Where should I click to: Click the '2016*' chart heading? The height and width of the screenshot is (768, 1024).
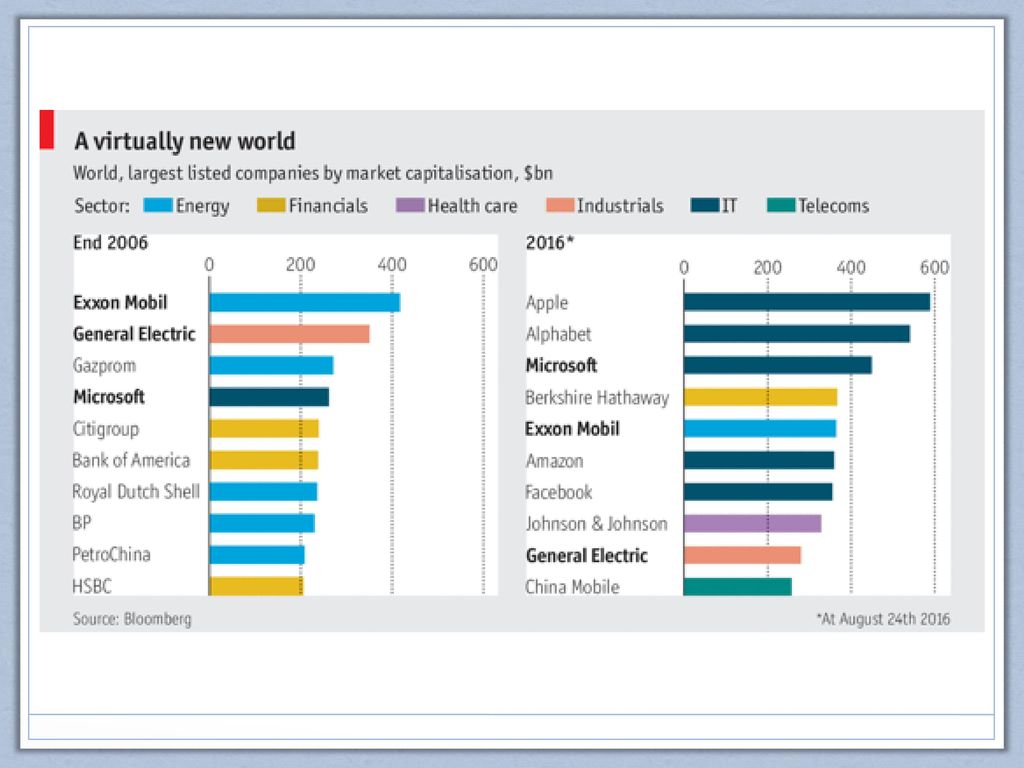pos(550,243)
